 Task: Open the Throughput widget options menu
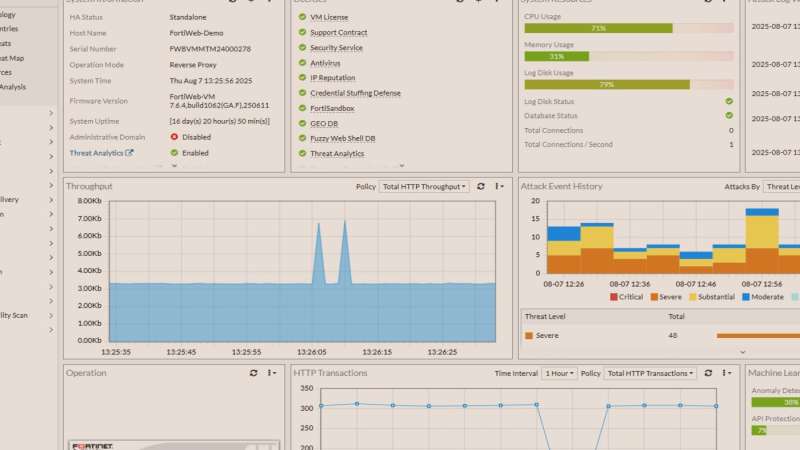click(x=499, y=187)
